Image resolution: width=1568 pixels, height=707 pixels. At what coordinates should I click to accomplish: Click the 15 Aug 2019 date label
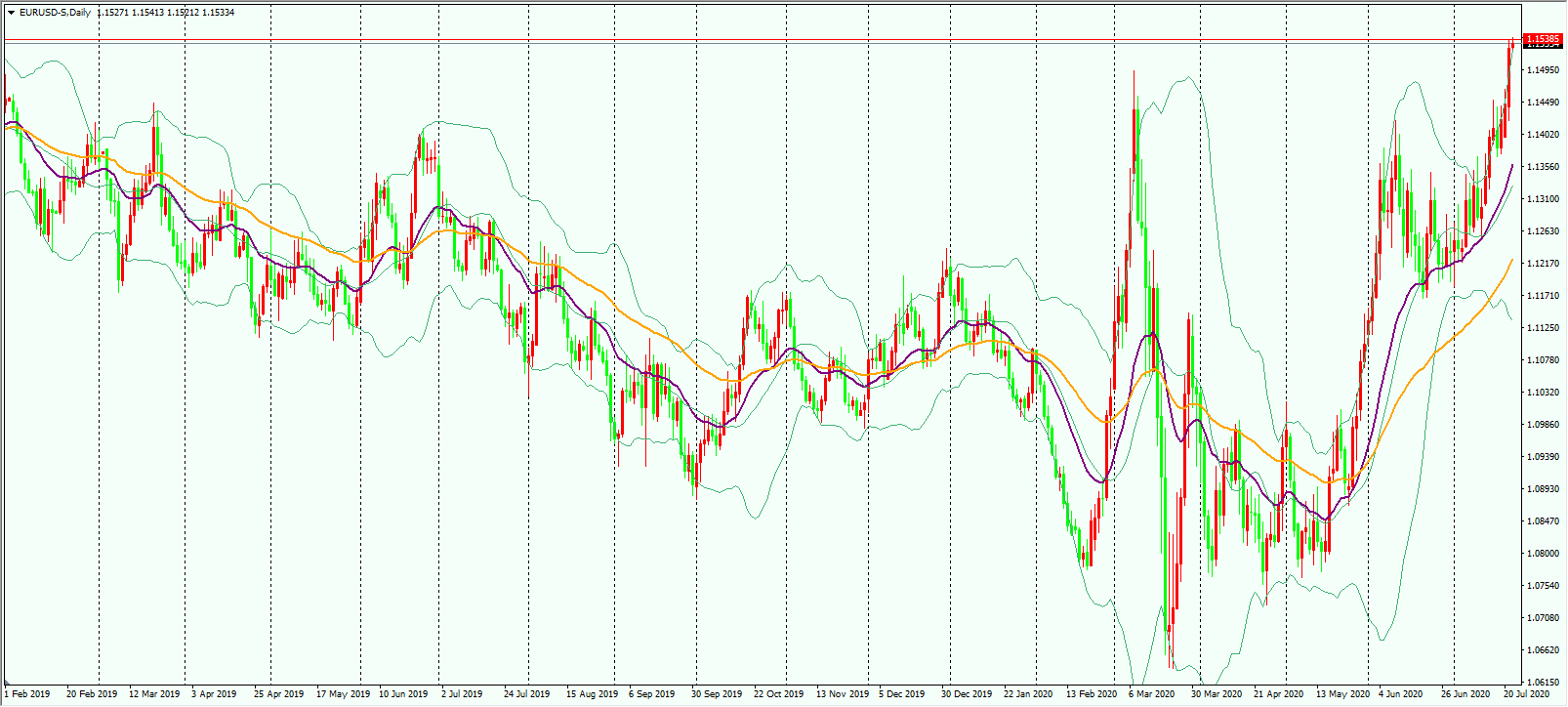point(593,694)
